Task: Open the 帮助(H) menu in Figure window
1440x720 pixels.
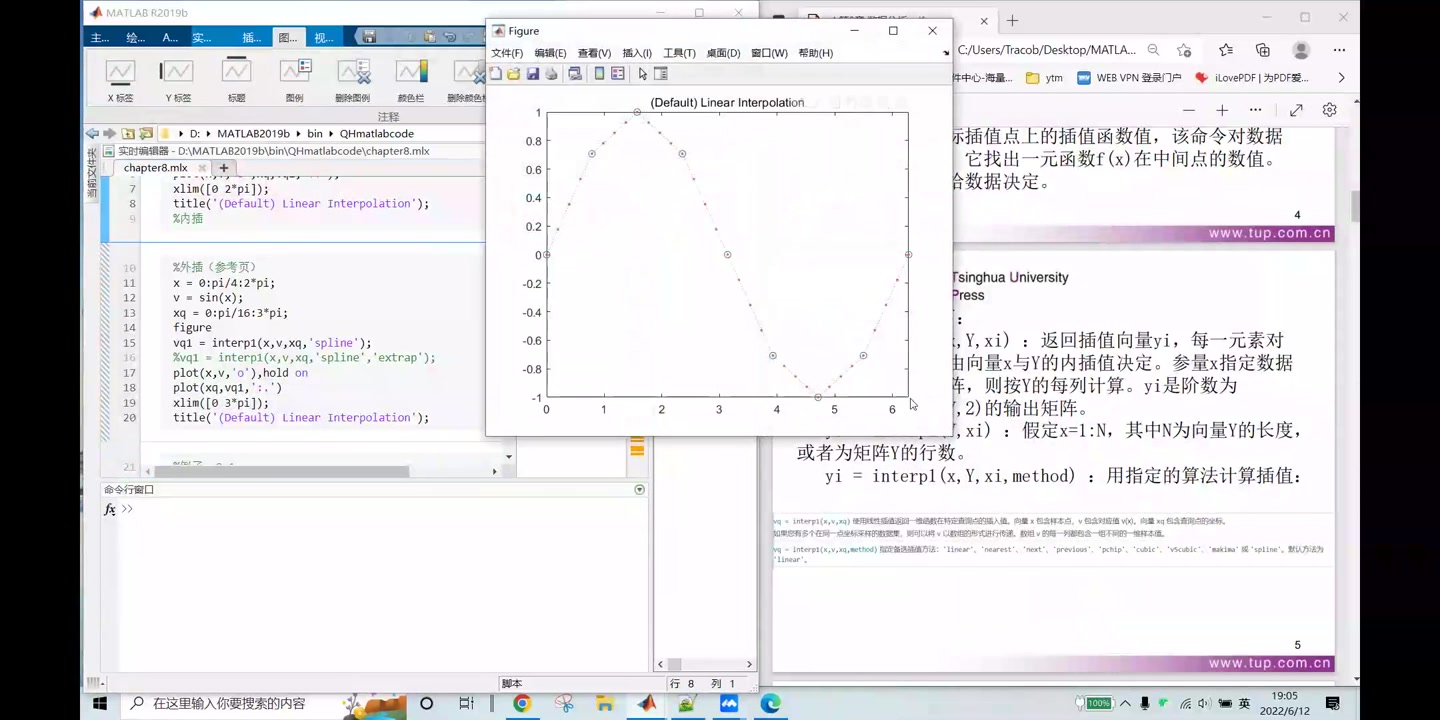Action: (815, 53)
